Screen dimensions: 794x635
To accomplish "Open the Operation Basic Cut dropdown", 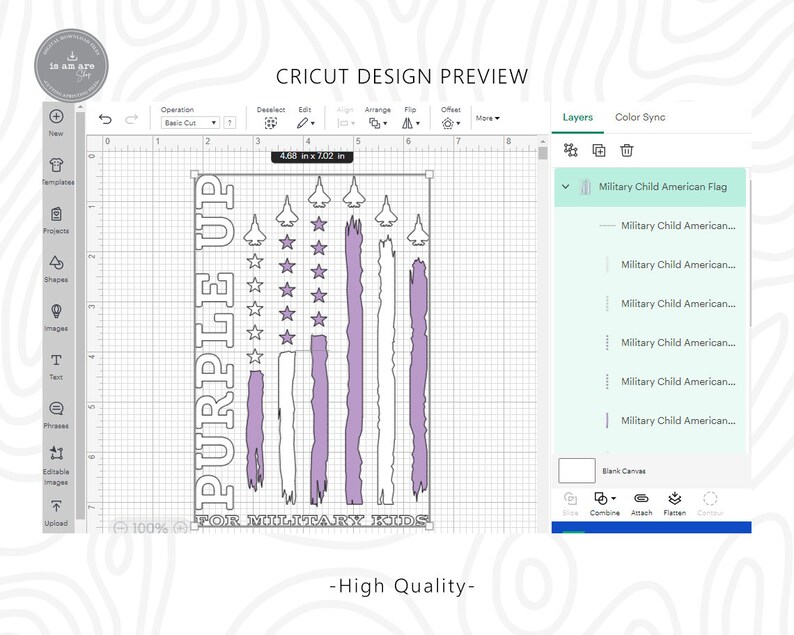I will click(190, 123).
